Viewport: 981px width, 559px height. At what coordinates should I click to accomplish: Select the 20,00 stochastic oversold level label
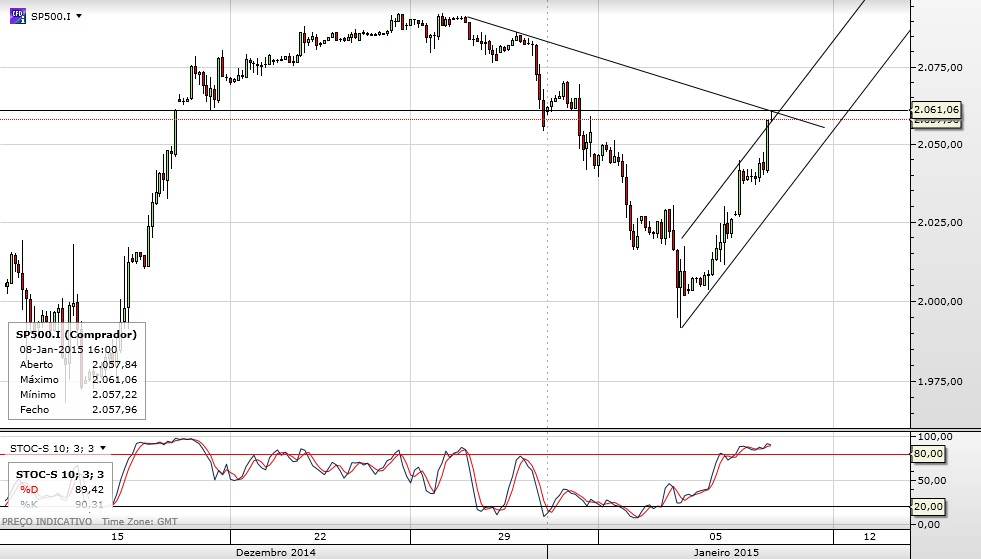click(x=928, y=506)
